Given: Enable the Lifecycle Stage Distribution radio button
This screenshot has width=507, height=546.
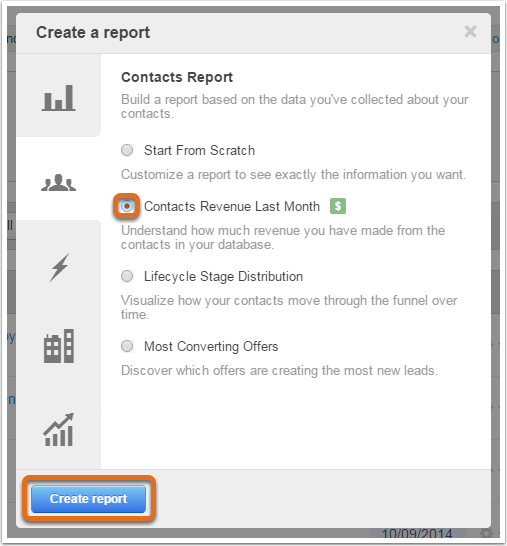Looking at the screenshot, I should pyautogui.click(x=127, y=276).
